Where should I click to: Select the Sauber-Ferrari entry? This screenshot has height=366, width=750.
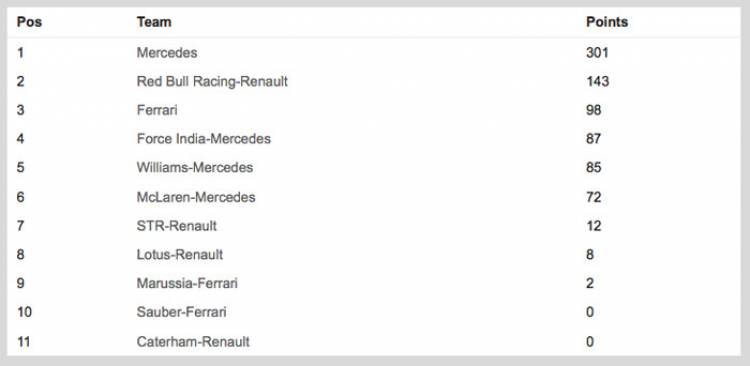pos(181,312)
